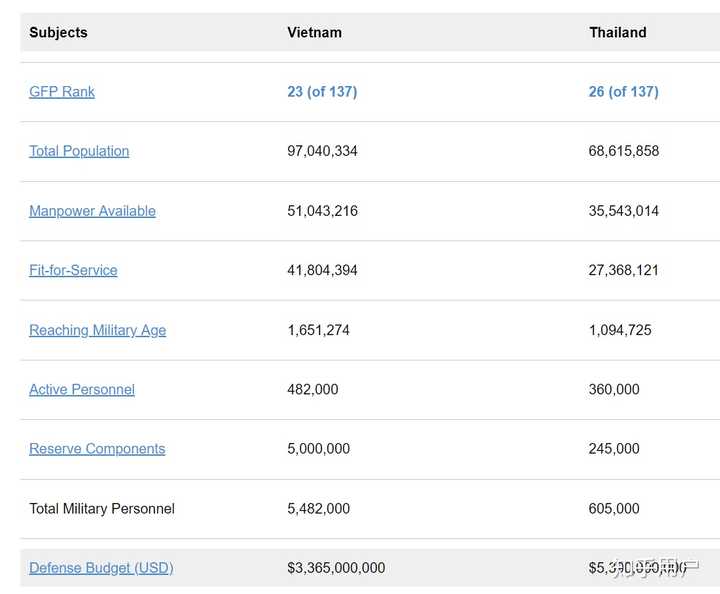The image size is (720, 594).
Task: Click Vietnam's reserve figure 5,000,000
Action: click(x=318, y=449)
